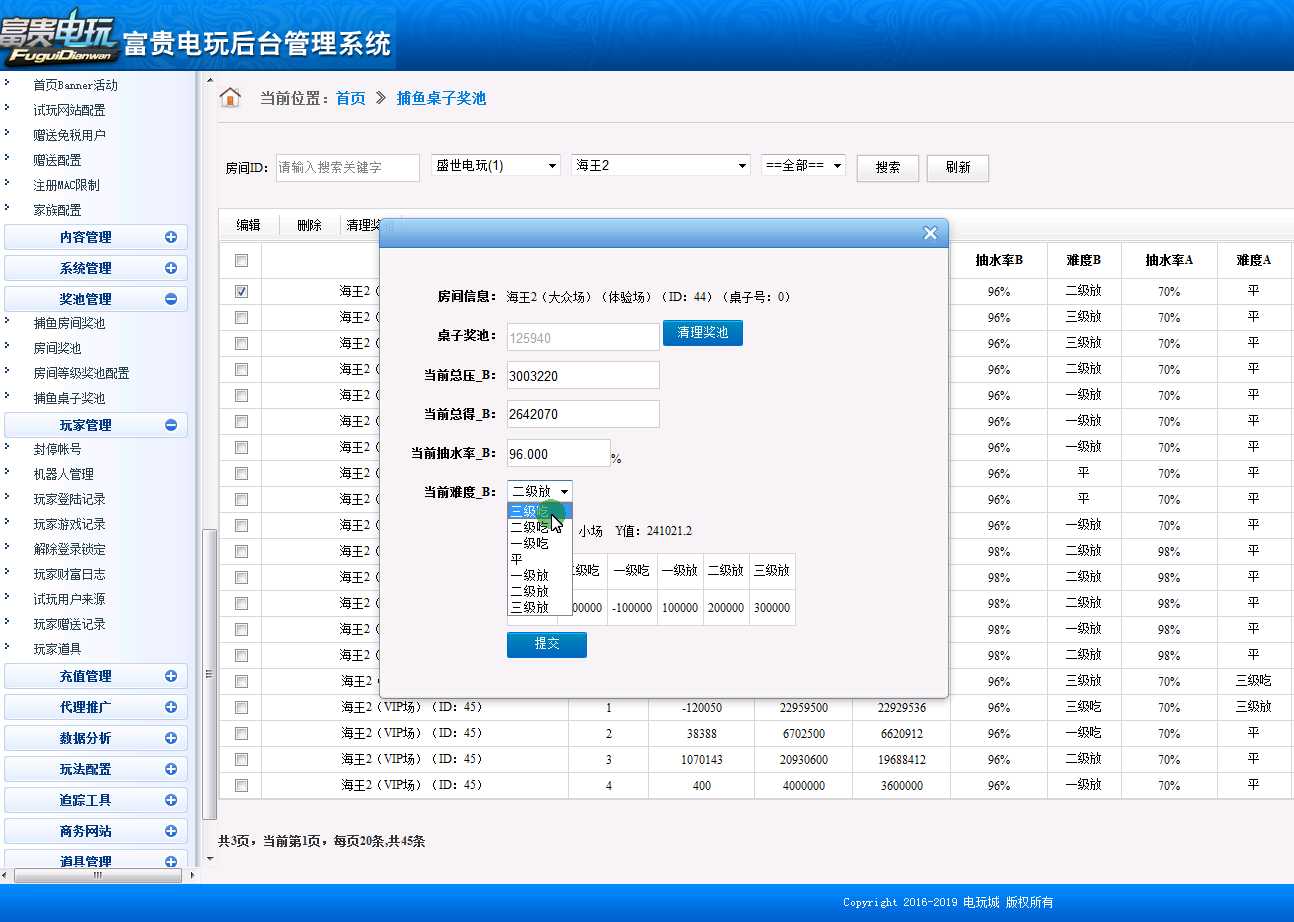Click the 当前抽水率_B input field

coord(559,453)
